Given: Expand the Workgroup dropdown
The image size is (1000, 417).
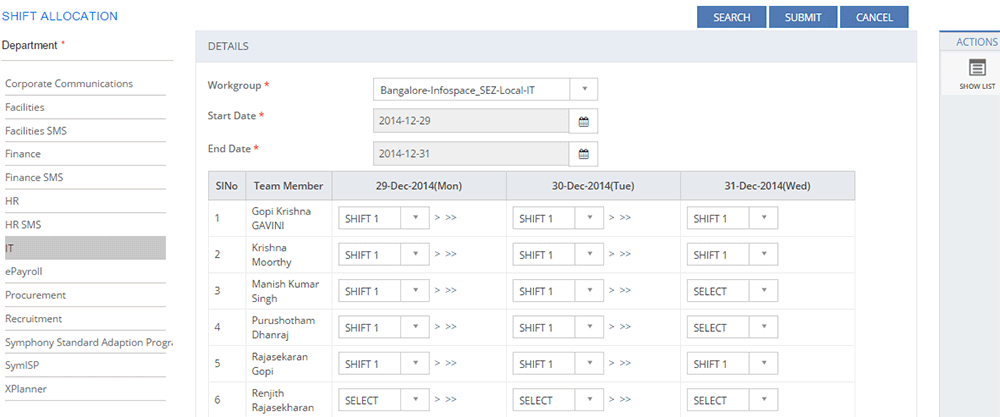Looking at the screenshot, I should (584, 89).
